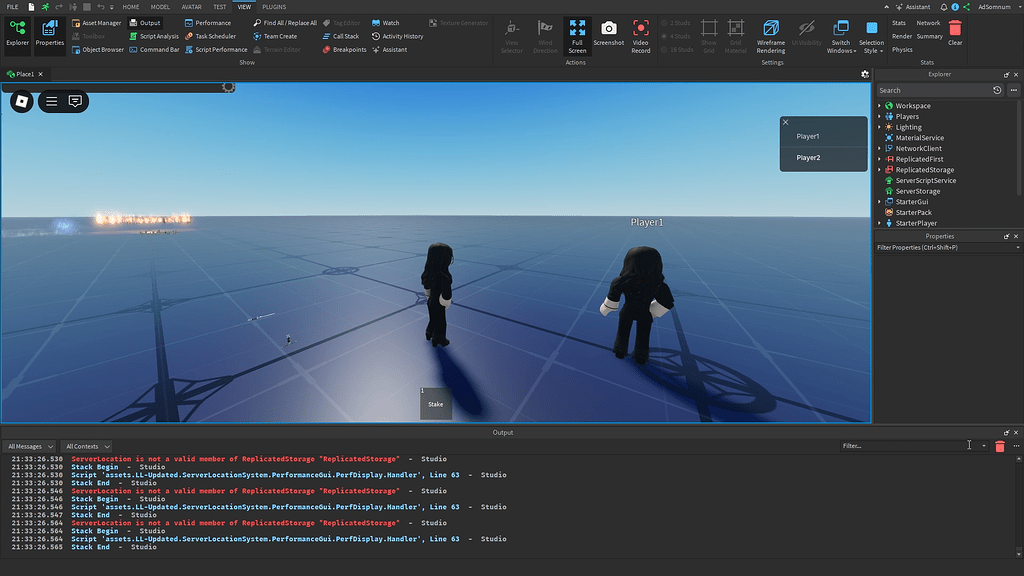1024x576 pixels.
Task: Open the share icon in title bar
Action: 967,7
